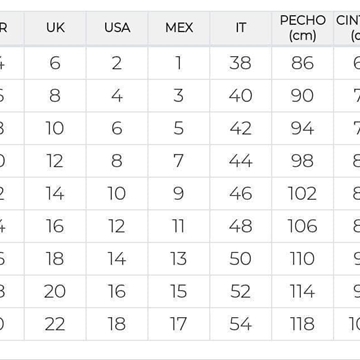Click the PECHO (cm) column header
360x360 pixels.
point(302,28)
